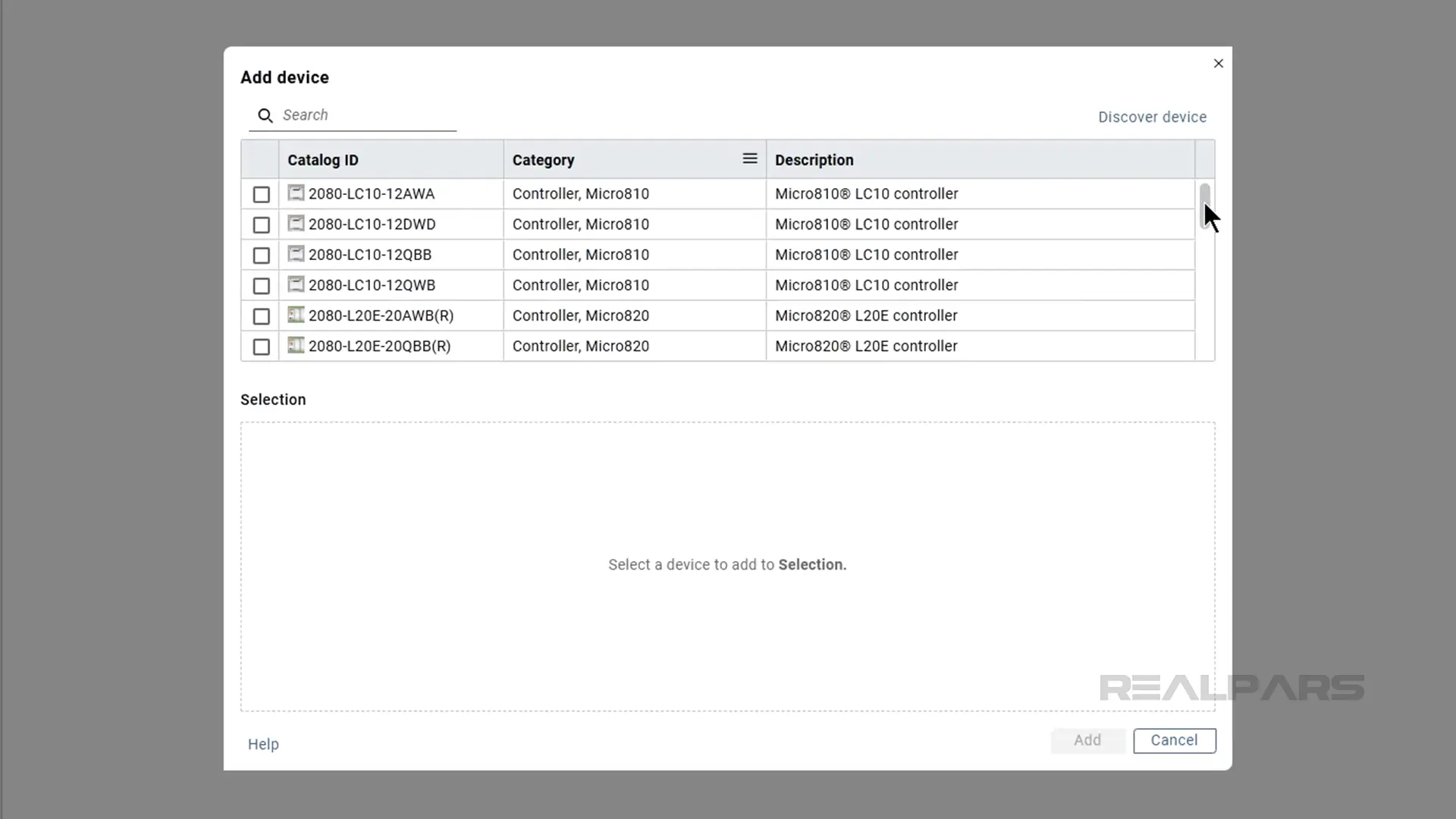This screenshot has width=1456, height=819.
Task: Click the device icon beside 2080-LC10-12AWA
Action: [x=296, y=193]
